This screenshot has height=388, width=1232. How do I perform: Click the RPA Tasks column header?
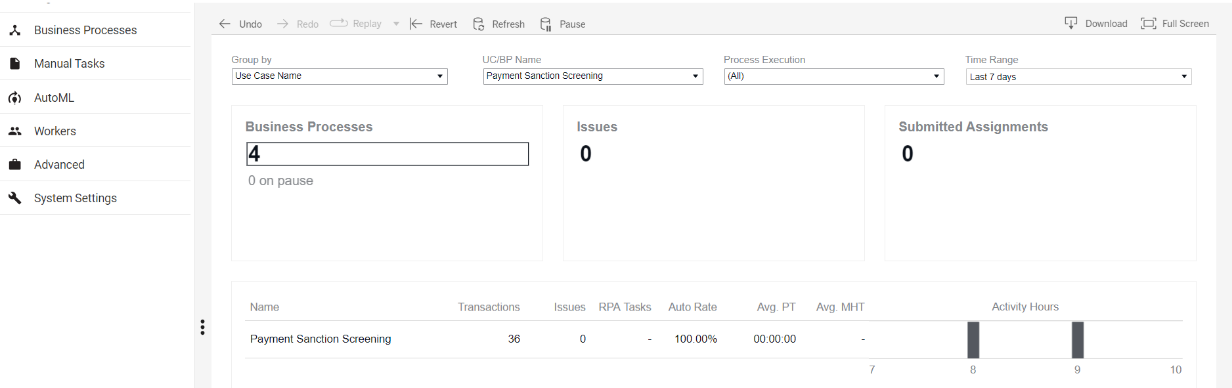pyautogui.click(x=625, y=307)
